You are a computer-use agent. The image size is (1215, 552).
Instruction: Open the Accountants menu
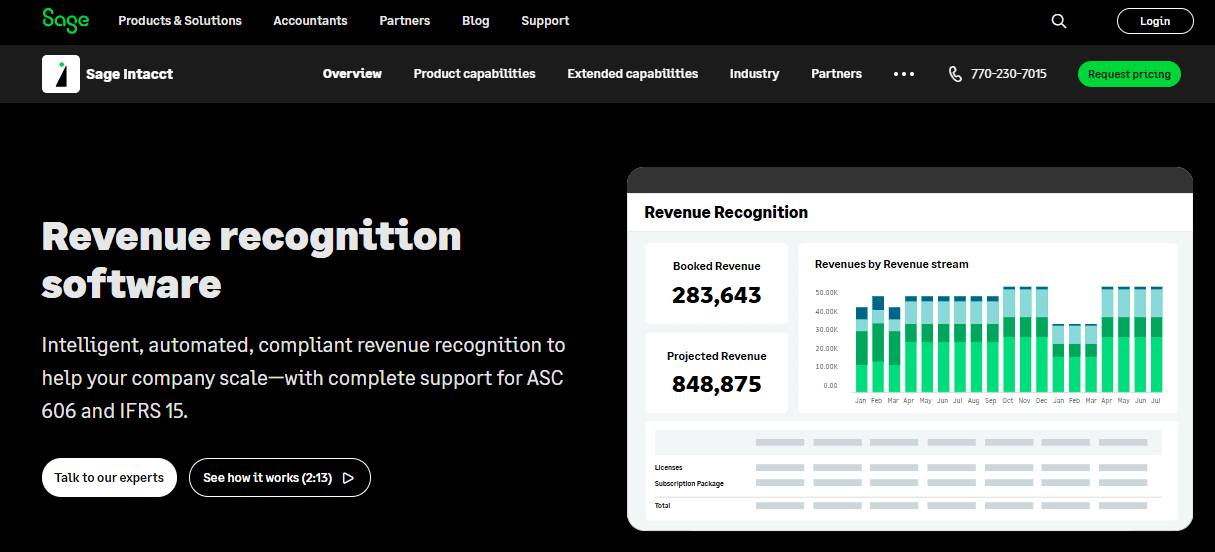tap(310, 21)
